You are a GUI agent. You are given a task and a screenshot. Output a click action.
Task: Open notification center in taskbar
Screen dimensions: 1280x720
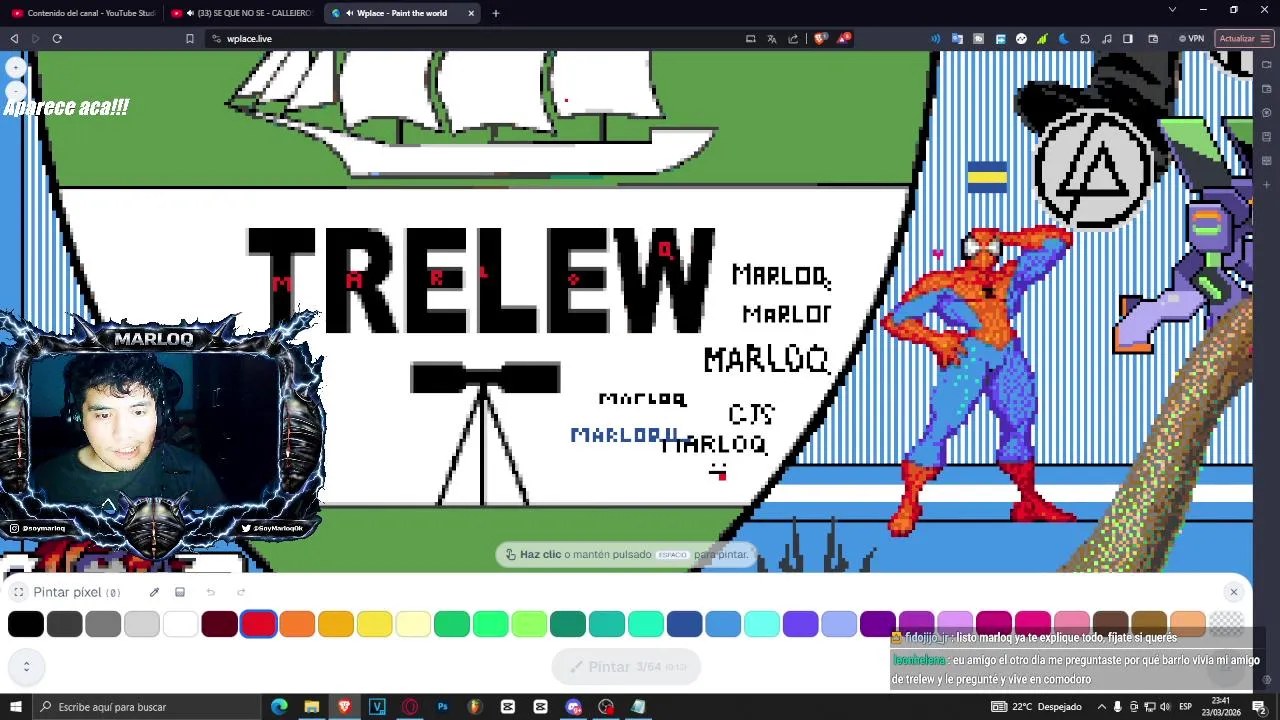(x=1260, y=707)
